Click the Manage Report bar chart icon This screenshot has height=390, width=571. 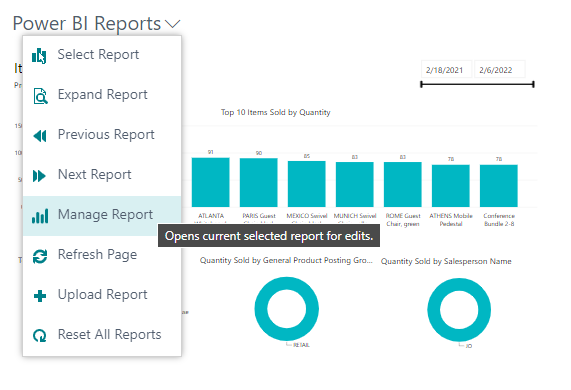pos(40,216)
